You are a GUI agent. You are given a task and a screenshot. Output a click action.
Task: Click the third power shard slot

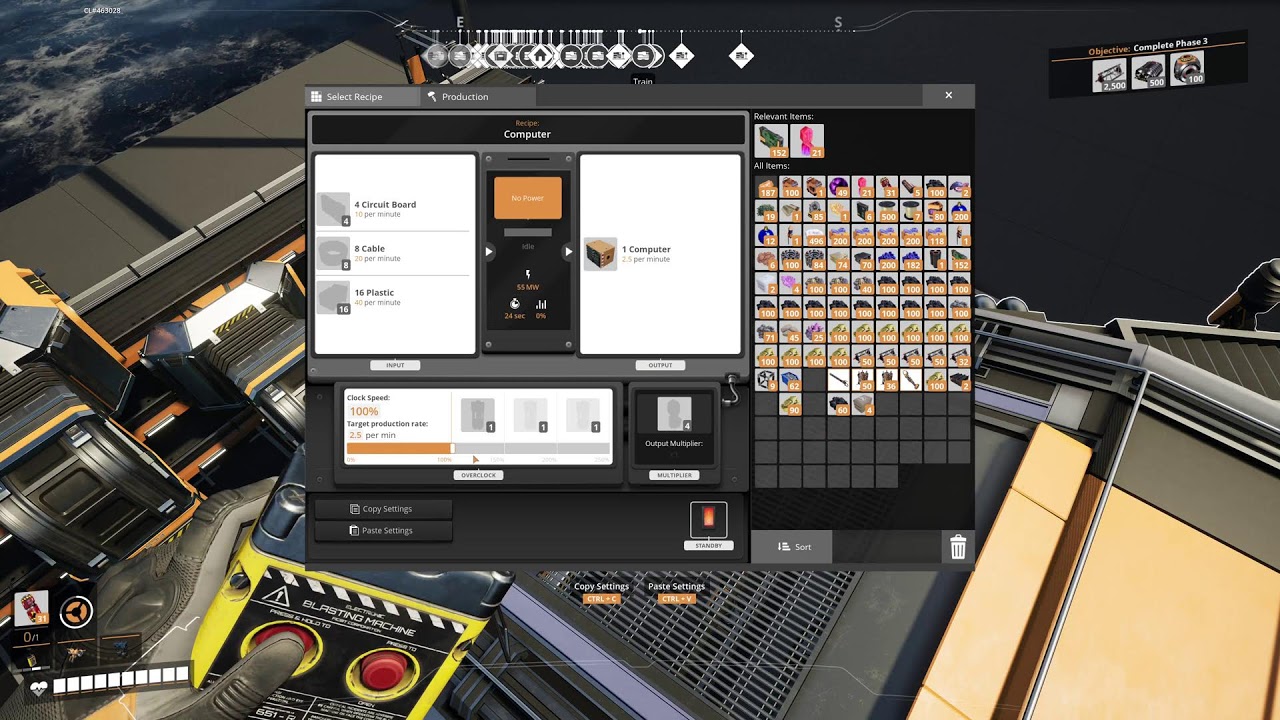point(583,415)
